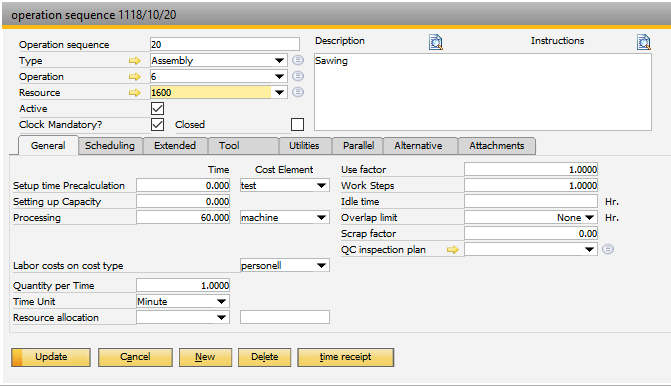
Task: Click the Idle time input field
Action: click(x=531, y=202)
